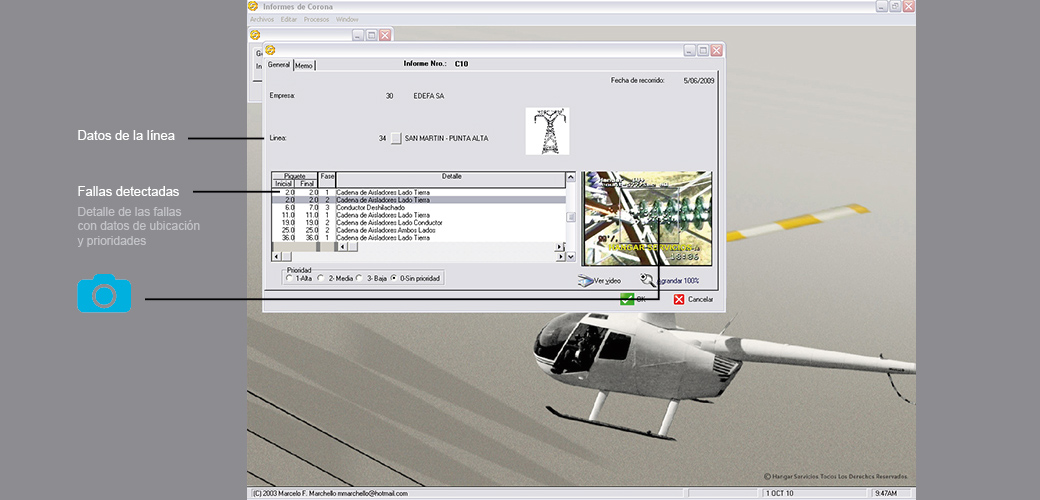
Task: Click the report number C10
Action: pyautogui.click(x=461, y=64)
